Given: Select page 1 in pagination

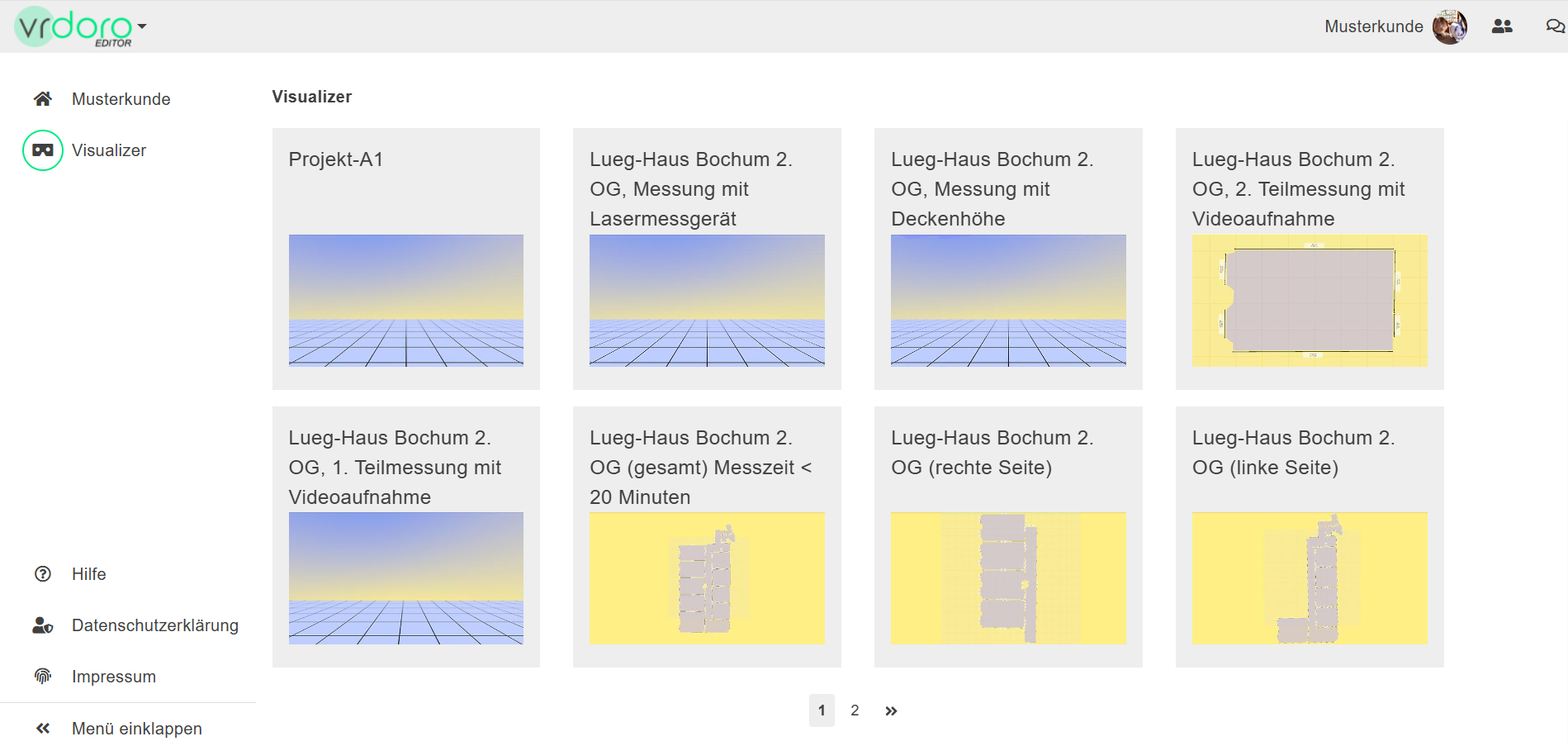Looking at the screenshot, I should pos(822,710).
